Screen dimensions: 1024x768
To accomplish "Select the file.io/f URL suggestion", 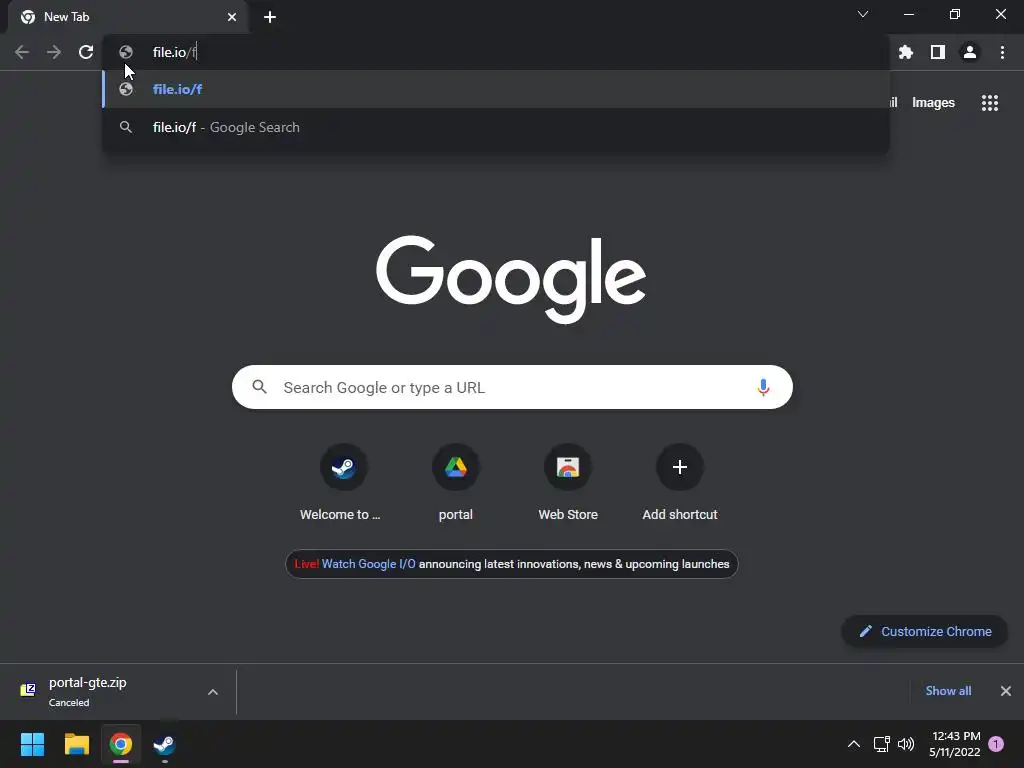I will (496, 89).
